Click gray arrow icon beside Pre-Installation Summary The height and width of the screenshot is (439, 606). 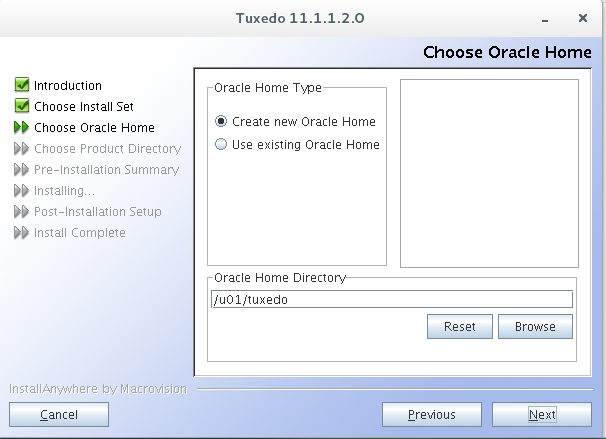tap(21, 169)
